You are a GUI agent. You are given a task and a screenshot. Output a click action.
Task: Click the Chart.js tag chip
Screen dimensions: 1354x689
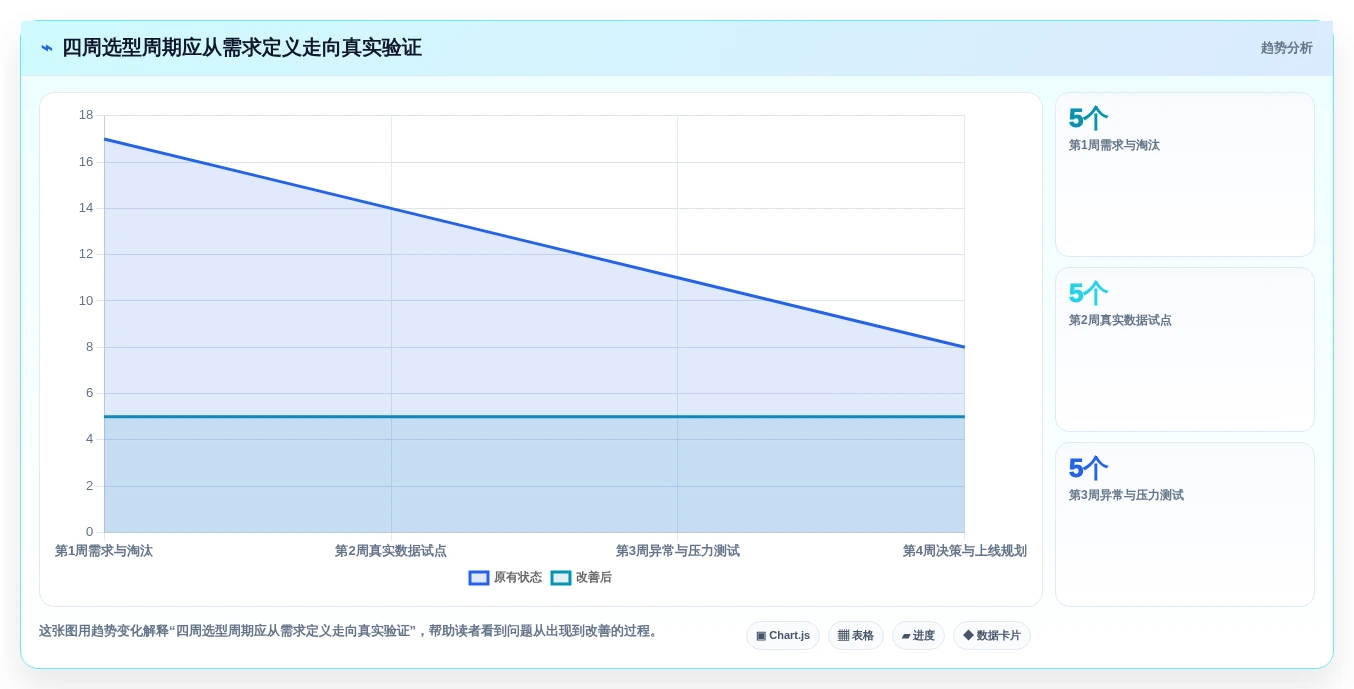pos(783,636)
